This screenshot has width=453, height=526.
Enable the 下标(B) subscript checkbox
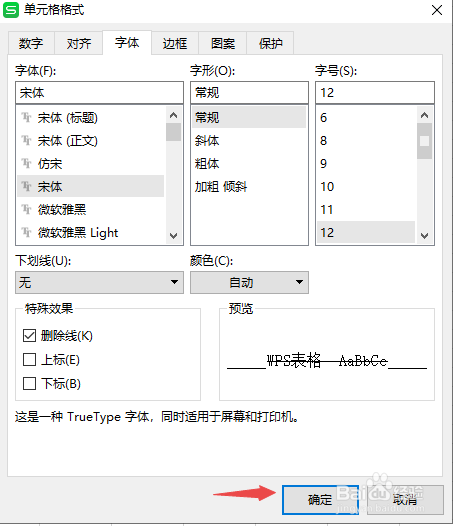point(29,383)
